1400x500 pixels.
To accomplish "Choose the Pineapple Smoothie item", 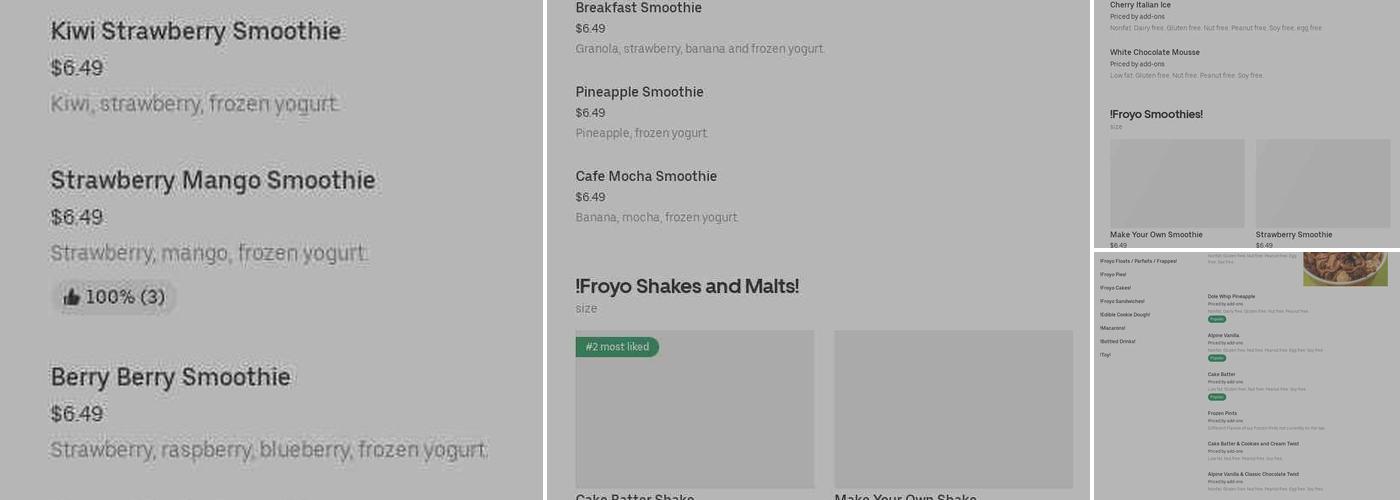I will pyautogui.click(x=639, y=92).
